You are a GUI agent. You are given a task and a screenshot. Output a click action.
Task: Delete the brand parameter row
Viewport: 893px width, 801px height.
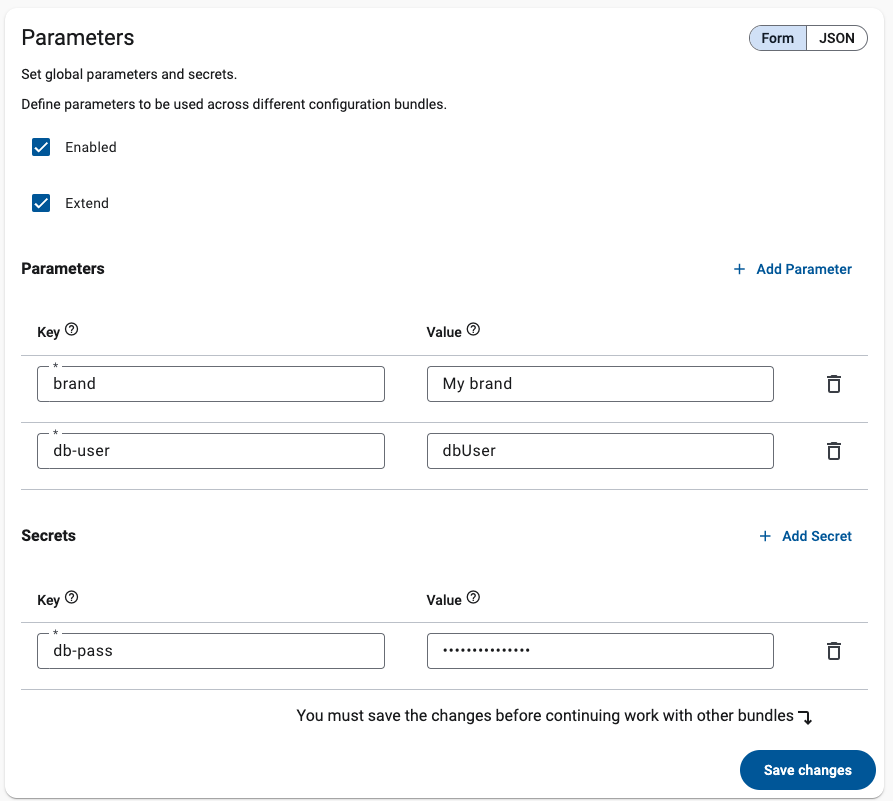click(834, 383)
